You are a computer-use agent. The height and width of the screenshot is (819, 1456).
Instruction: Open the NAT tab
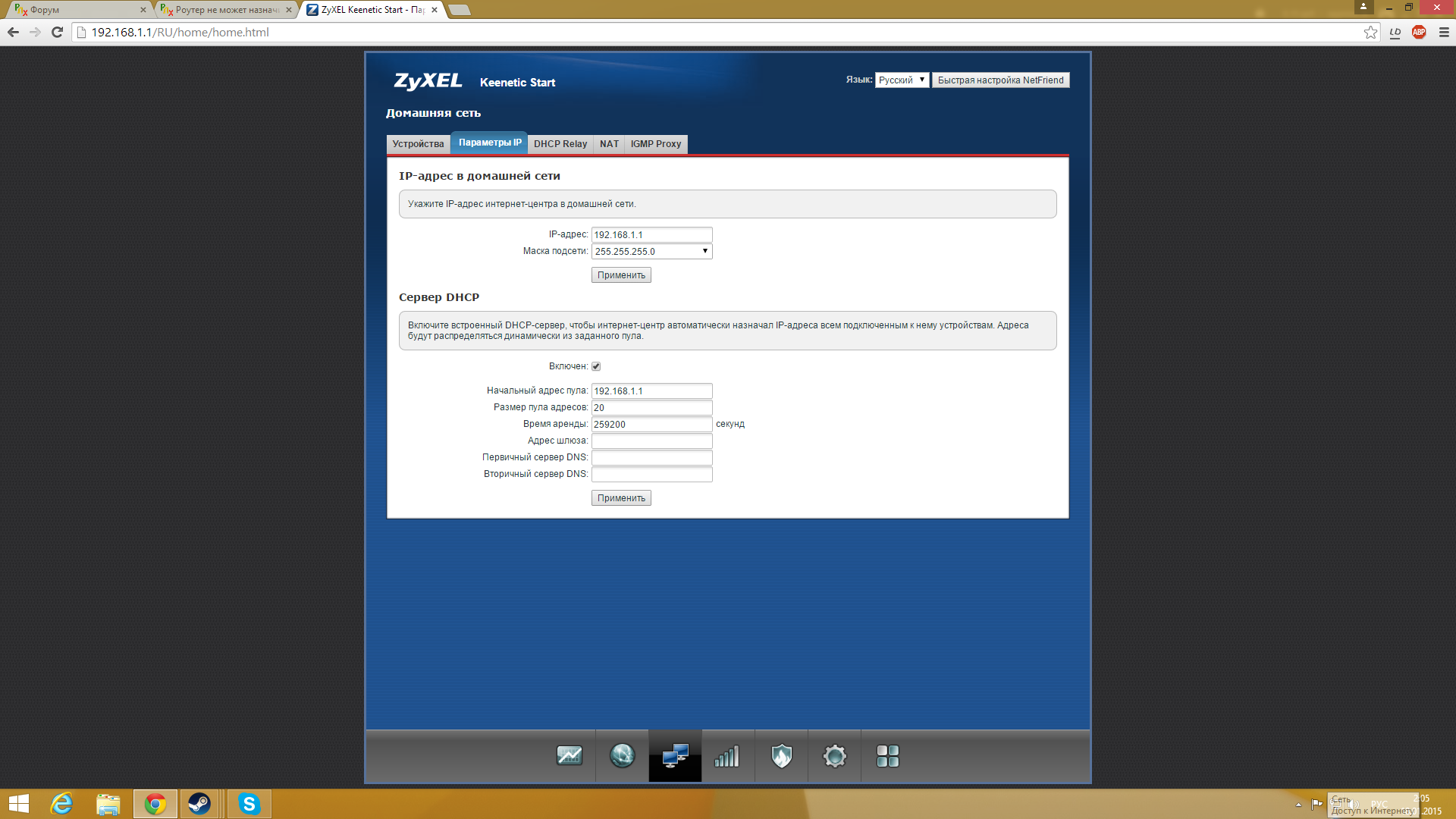coord(609,144)
